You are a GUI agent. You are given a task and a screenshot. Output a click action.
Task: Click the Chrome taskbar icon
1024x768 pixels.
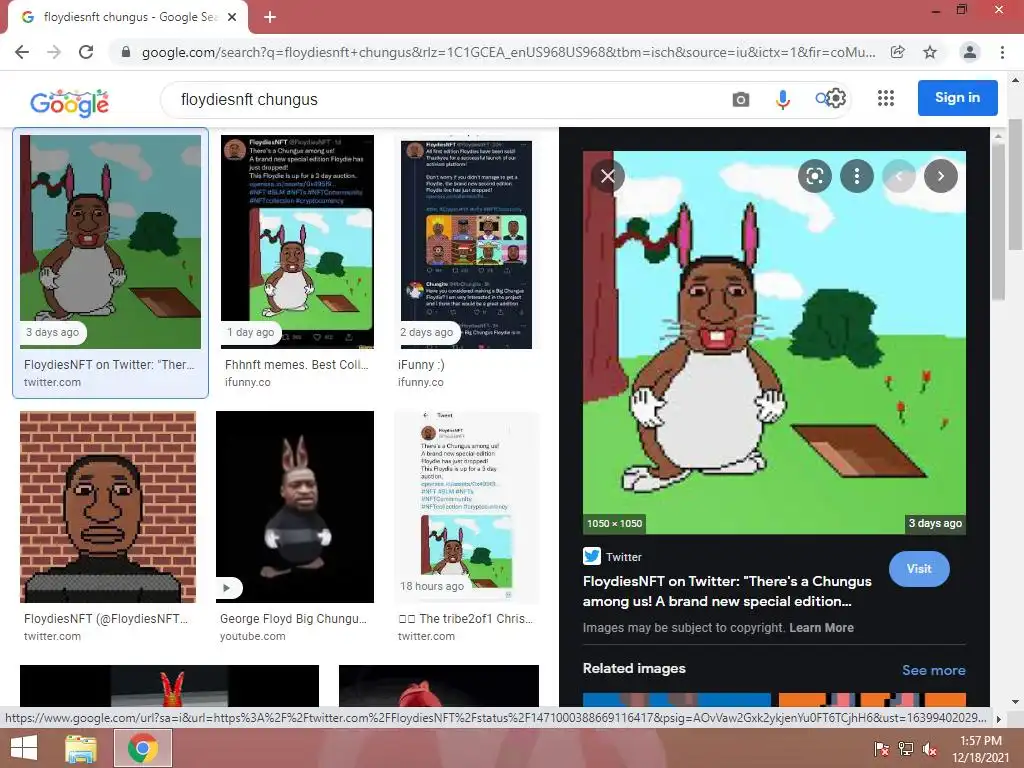click(x=143, y=748)
